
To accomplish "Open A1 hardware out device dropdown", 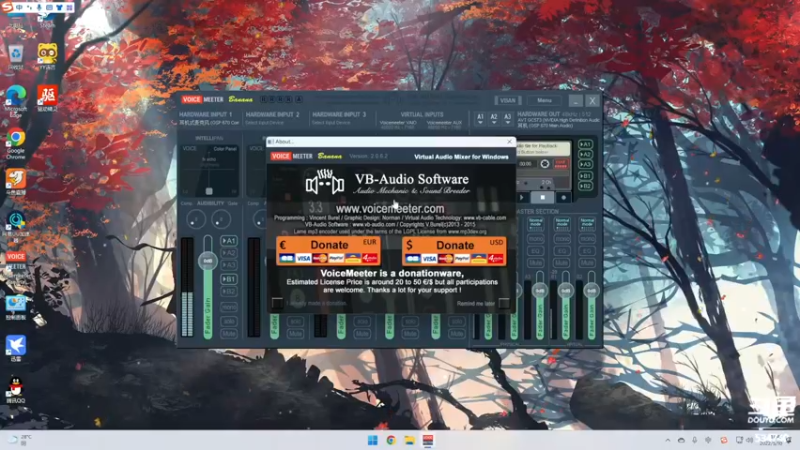I will tap(480, 119).
